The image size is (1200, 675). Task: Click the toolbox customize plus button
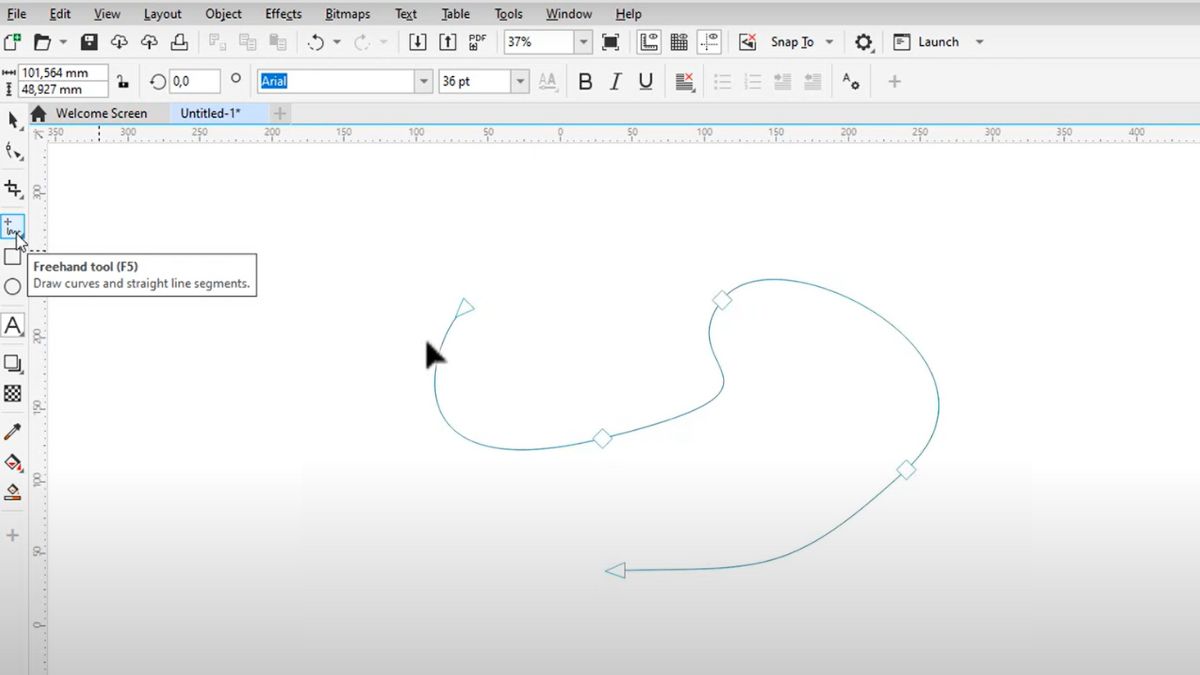[x=13, y=535]
